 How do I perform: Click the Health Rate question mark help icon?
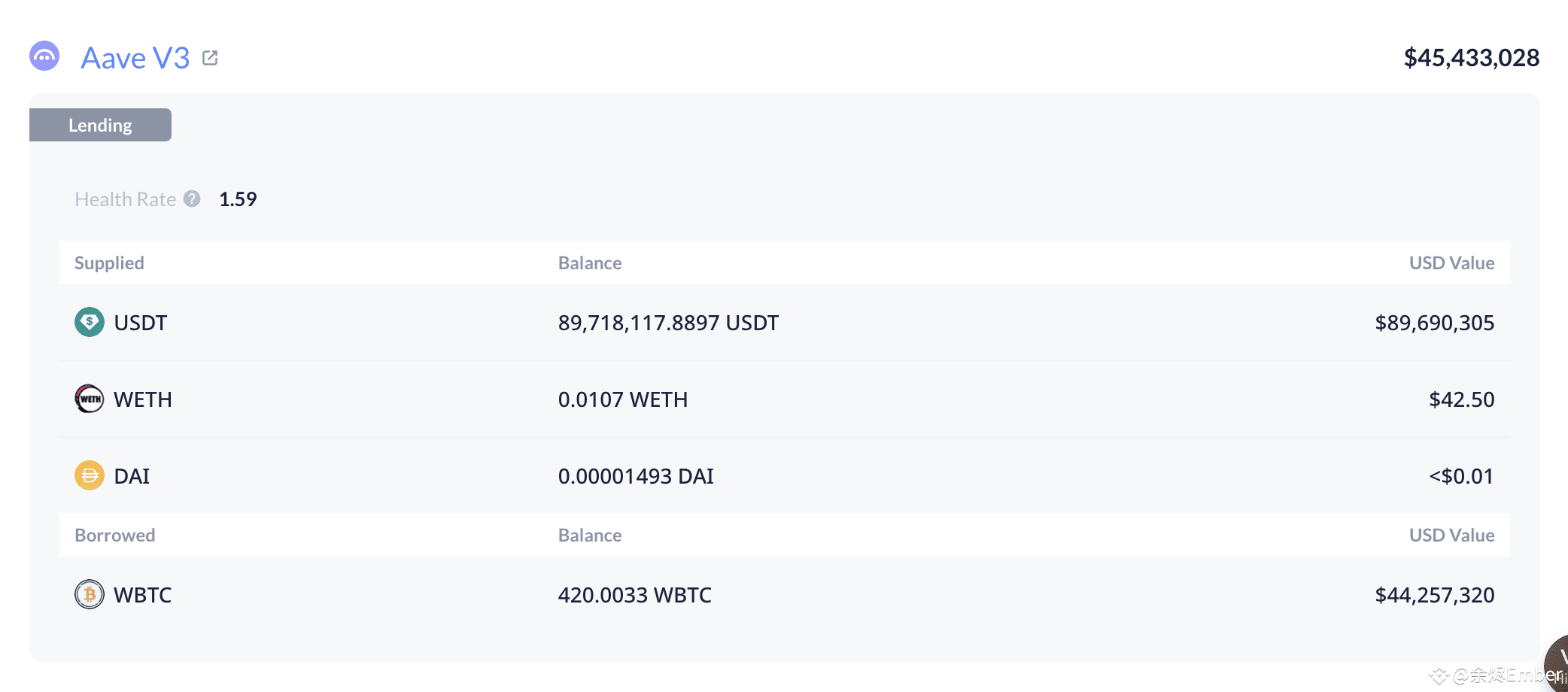[x=192, y=199]
